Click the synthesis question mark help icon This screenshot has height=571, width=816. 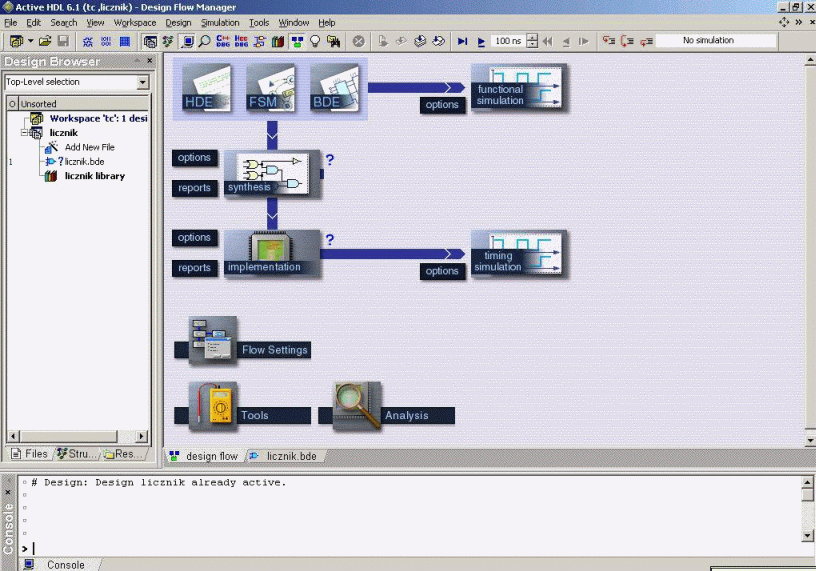coord(329,159)
